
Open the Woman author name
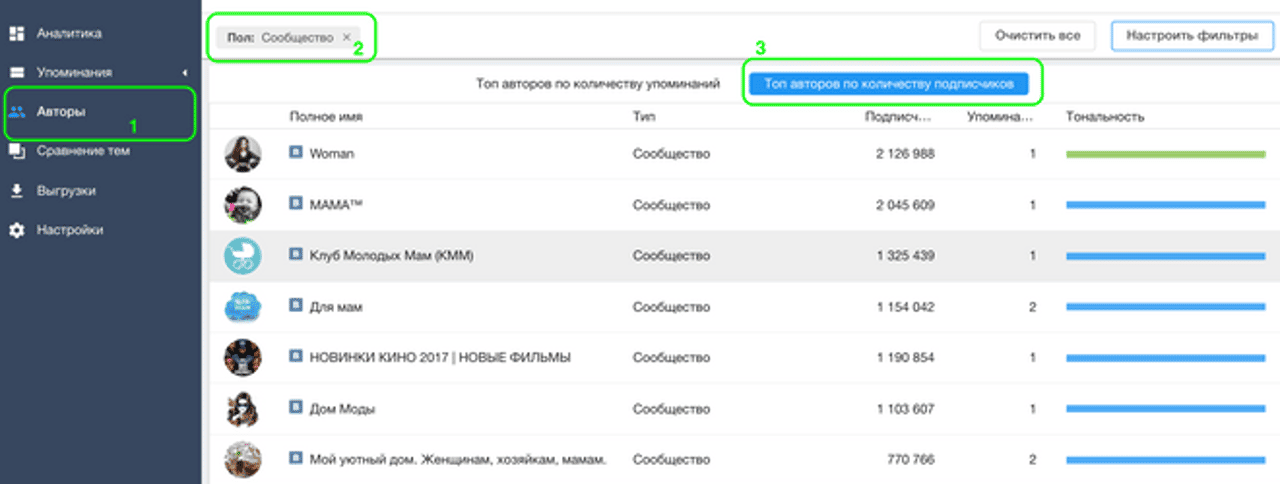pos(332,154)
